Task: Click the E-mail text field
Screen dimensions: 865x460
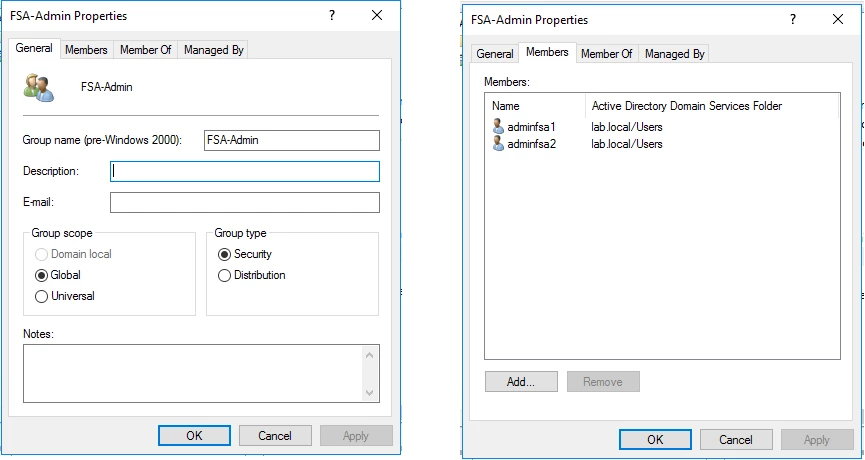Action: (x=245, y=202)
